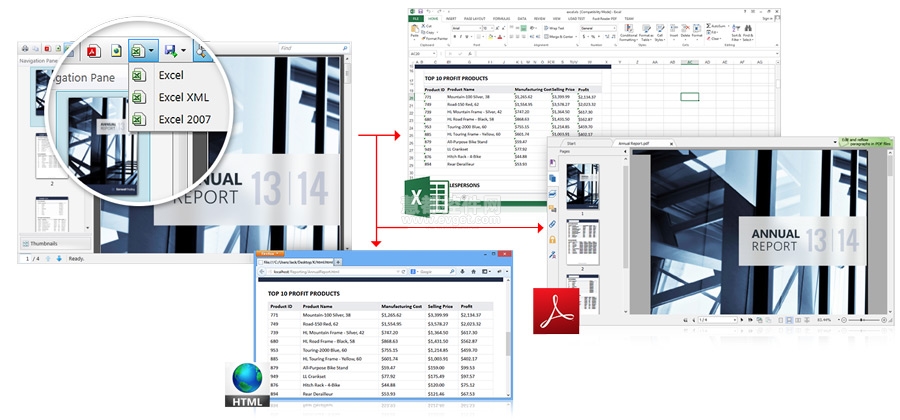Click Format Painter in Excel ribbon
The image size is (900, 420).
pyautogui.click(x=435, y=38)
